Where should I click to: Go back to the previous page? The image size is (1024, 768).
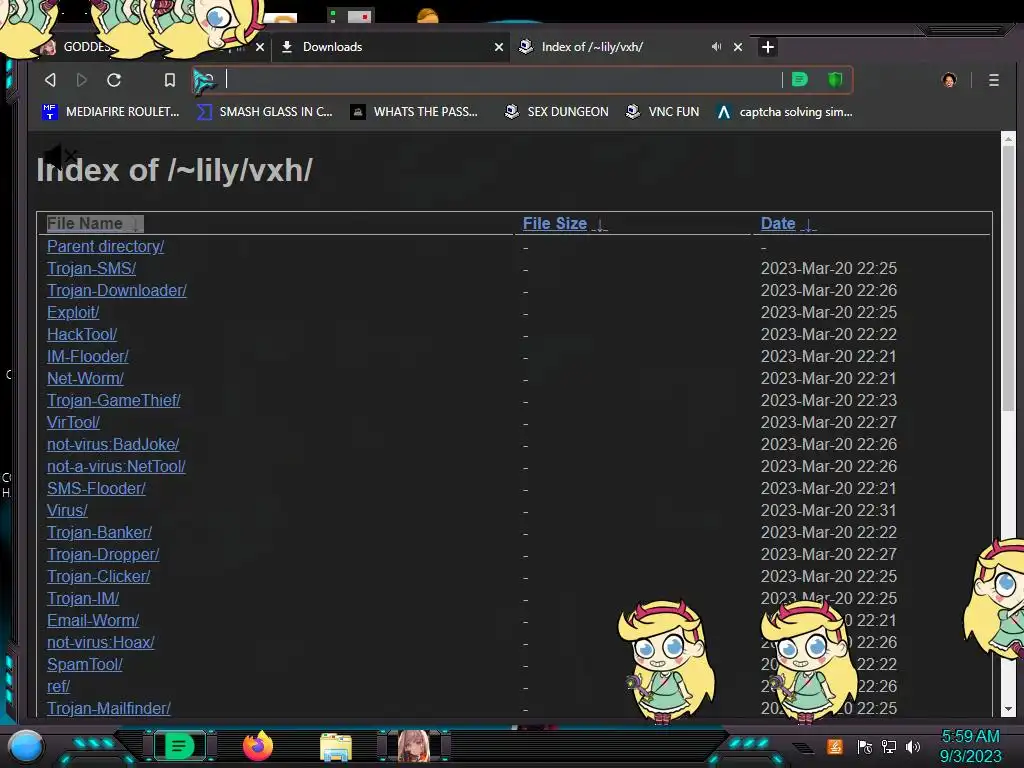click(50, 80)
